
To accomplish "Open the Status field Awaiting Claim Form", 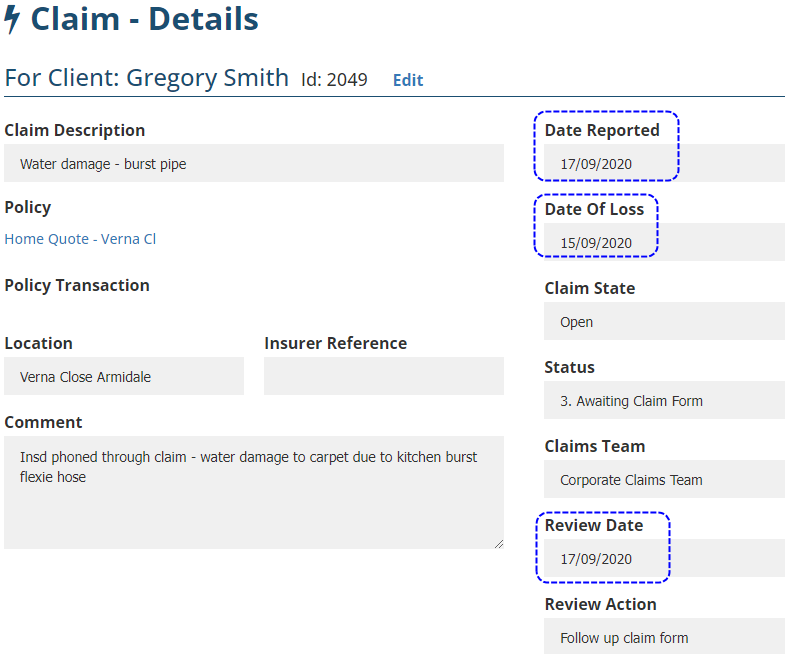I will (x=664, y=401).
